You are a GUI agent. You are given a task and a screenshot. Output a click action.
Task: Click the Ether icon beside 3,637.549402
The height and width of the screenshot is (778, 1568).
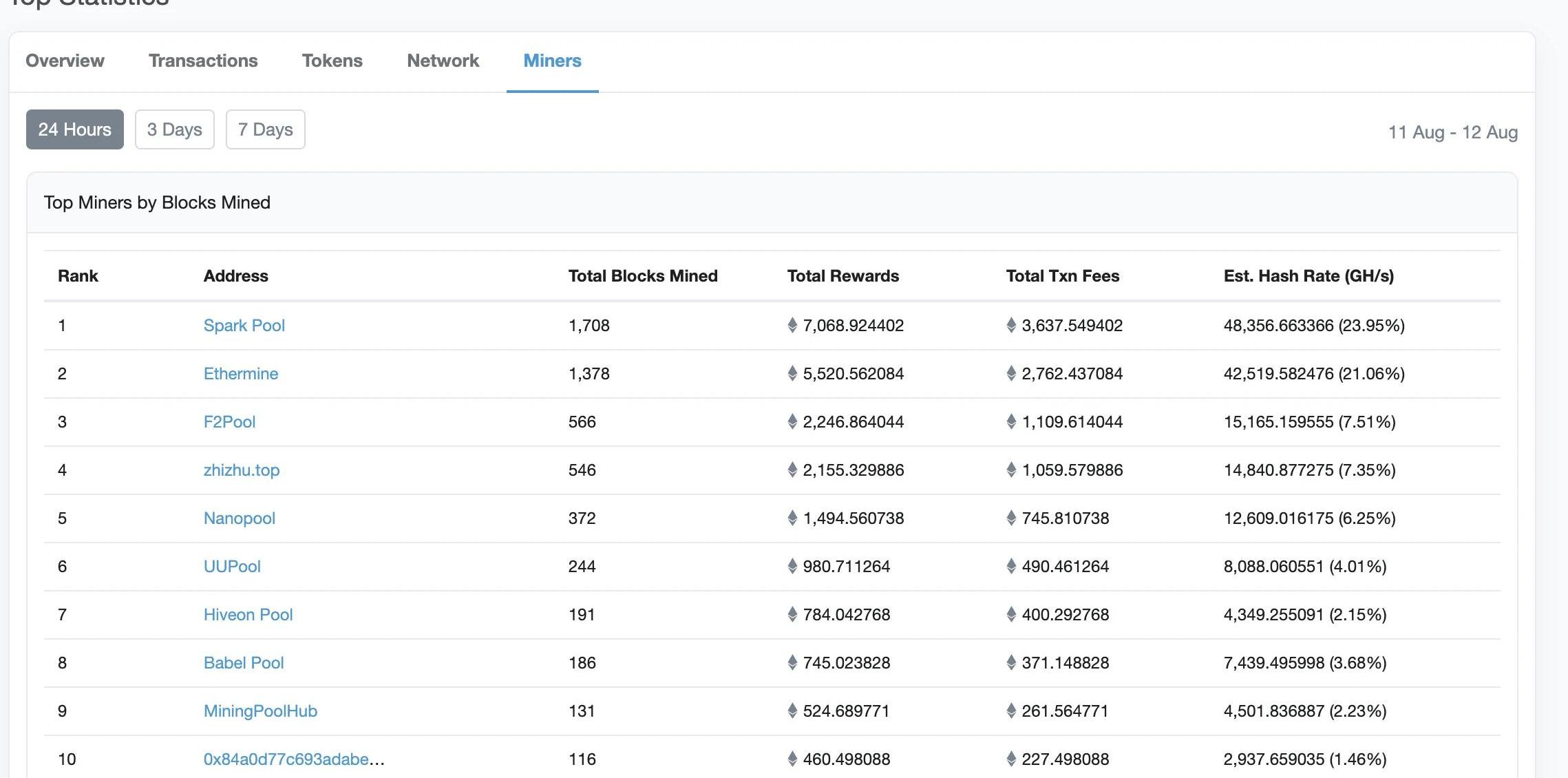(1011, 325)
